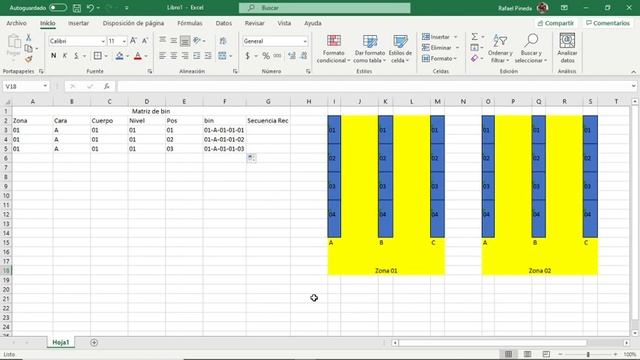The height and width of the screenshot is (360, 640).
Task: Click the Buscar search box
Action: (x=324, y=8)
